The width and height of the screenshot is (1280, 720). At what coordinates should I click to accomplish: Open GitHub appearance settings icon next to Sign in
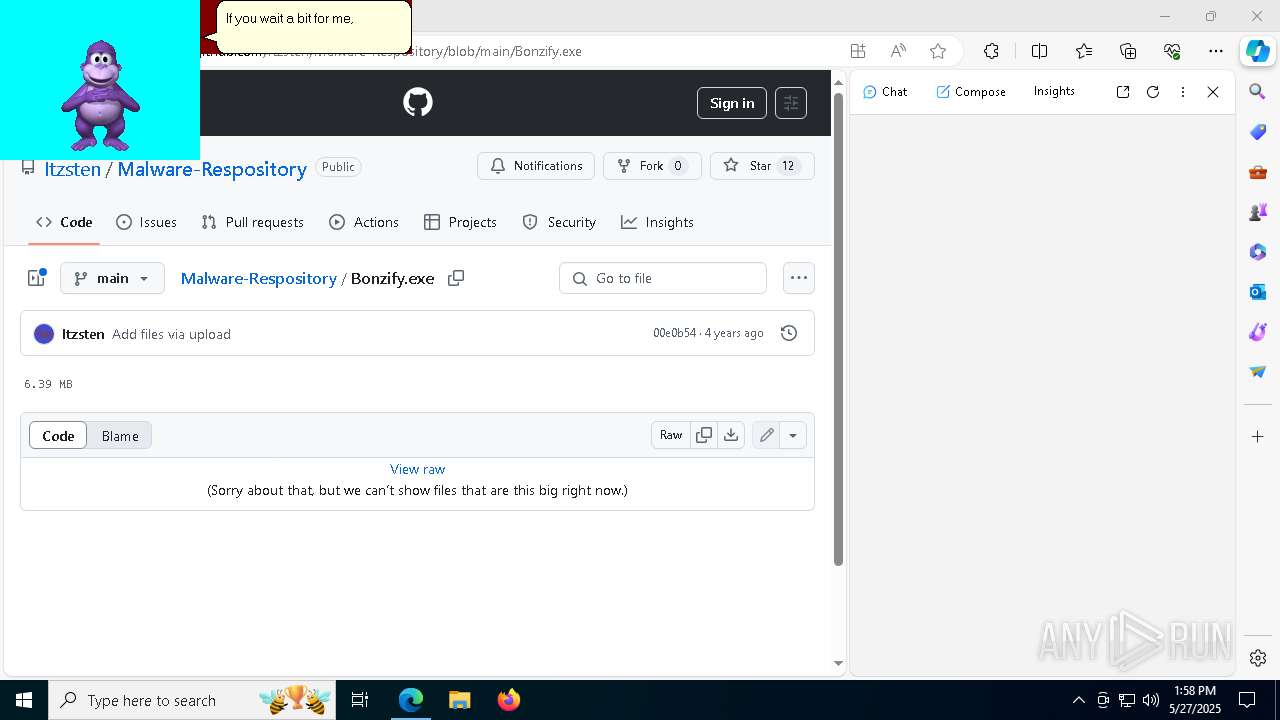[x=791, y=103]
